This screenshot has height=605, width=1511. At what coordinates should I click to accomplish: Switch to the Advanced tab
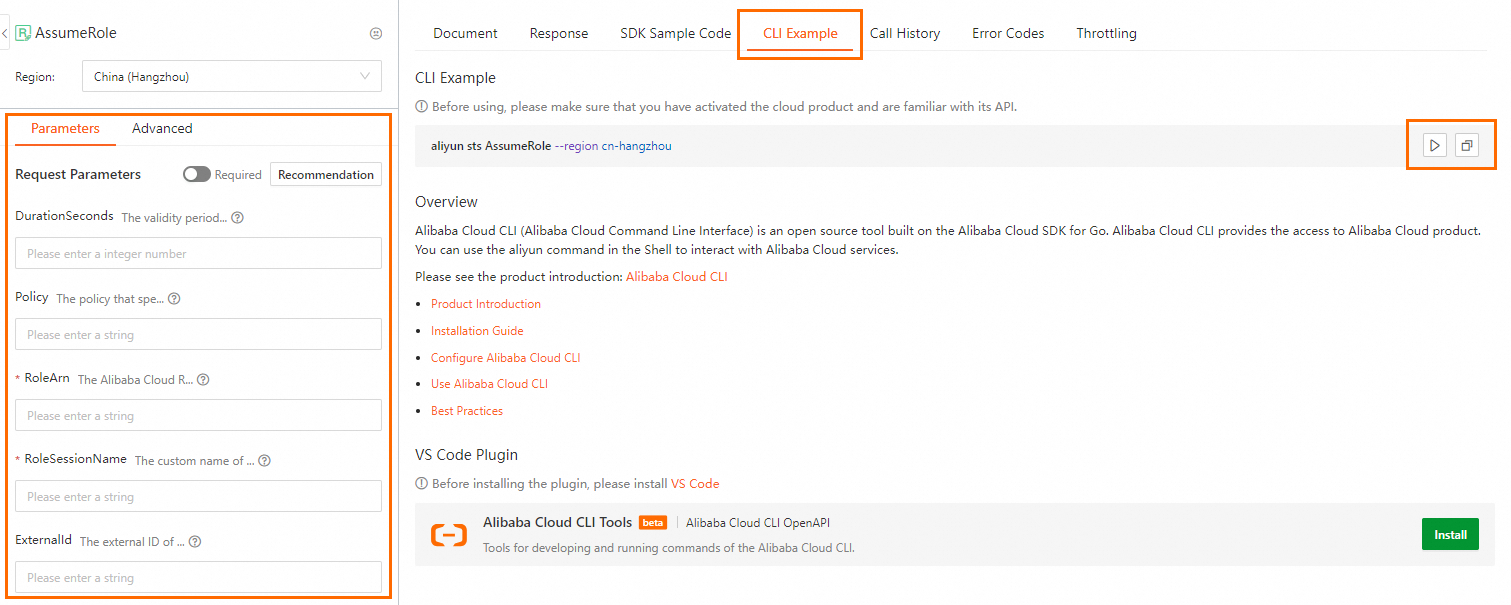[162, 128]
